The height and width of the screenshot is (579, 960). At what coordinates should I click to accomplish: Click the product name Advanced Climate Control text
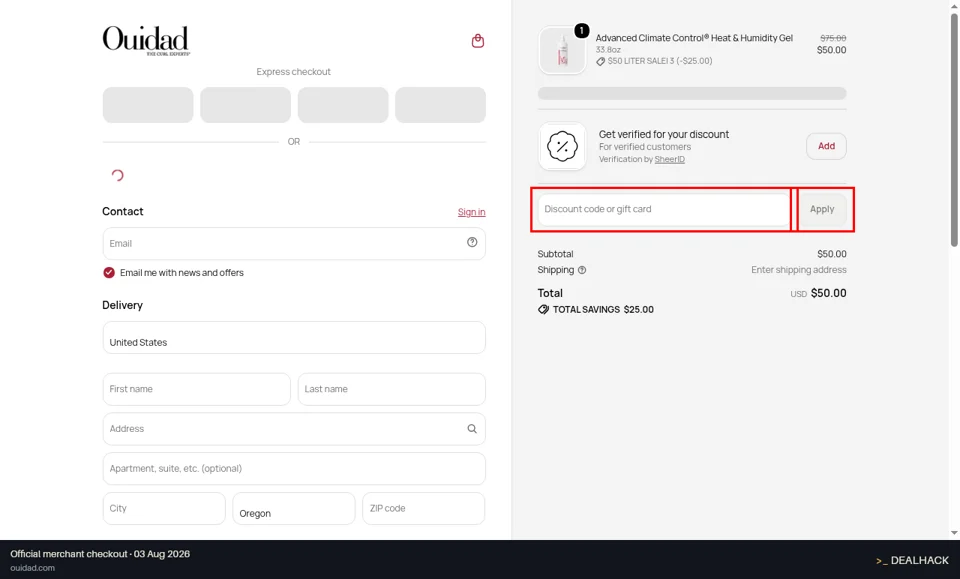point(694,38)
